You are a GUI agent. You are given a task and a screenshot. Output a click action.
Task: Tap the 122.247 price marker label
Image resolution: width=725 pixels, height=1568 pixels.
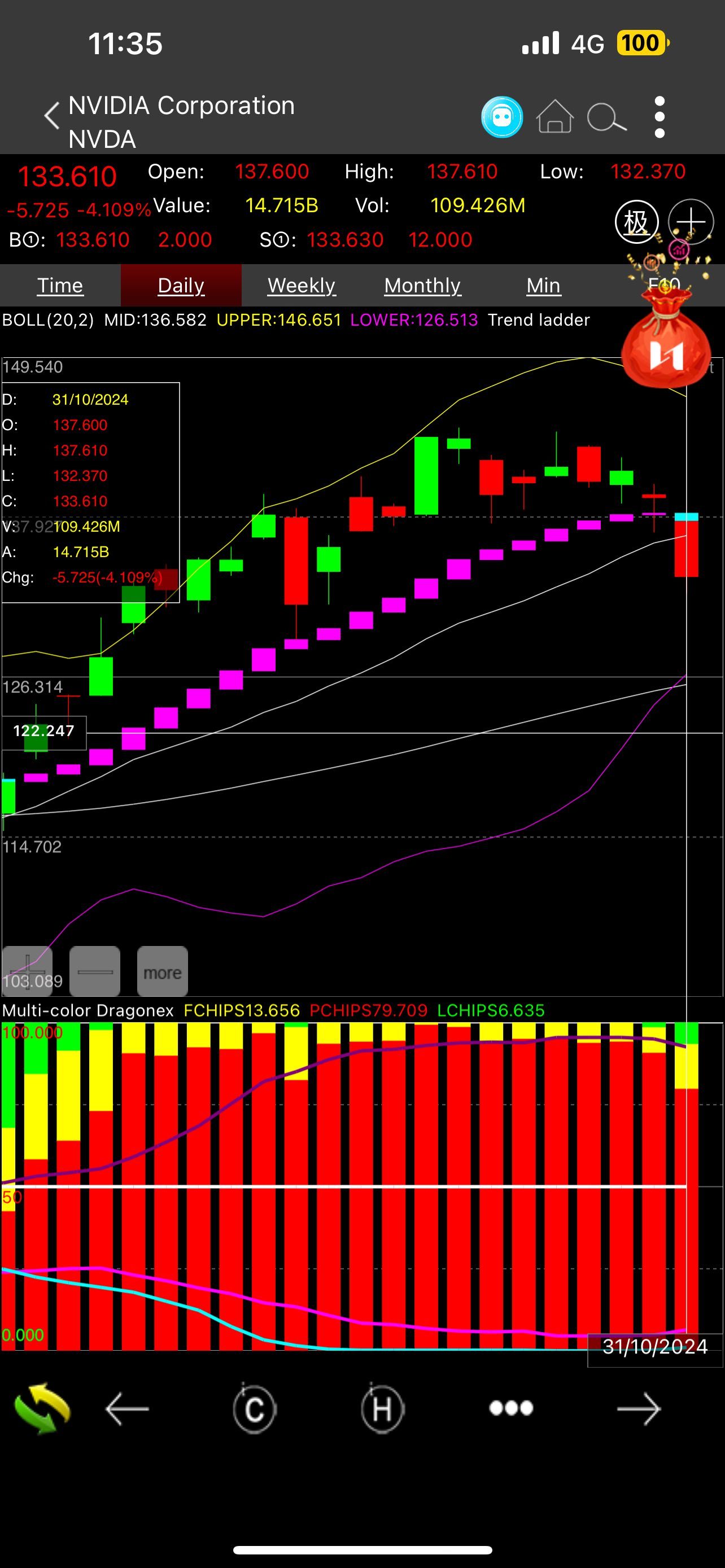43,731
